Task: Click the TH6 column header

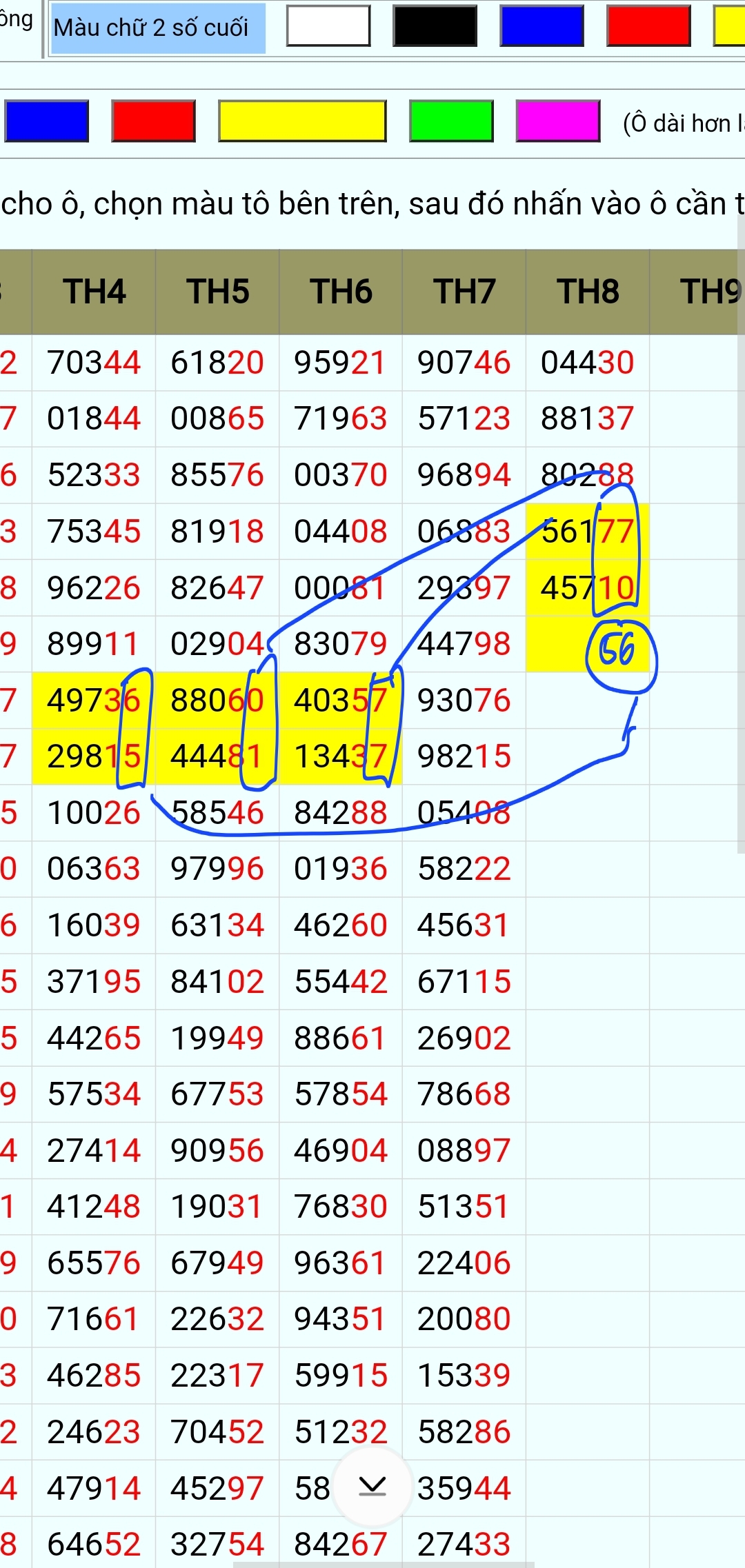Action: coord(341,292)
